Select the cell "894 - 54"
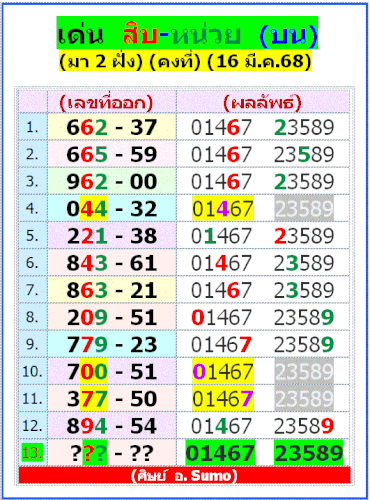 coord(112,426)
